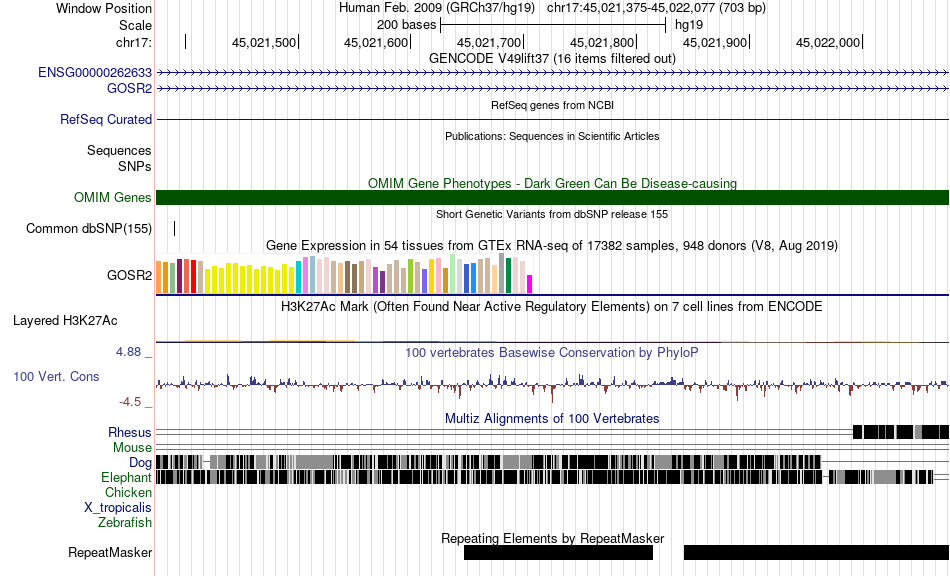950x576 pixels.
Task: Click the Multiz Alignments of 100 Vertebrates title
Action: coord(552,419)
